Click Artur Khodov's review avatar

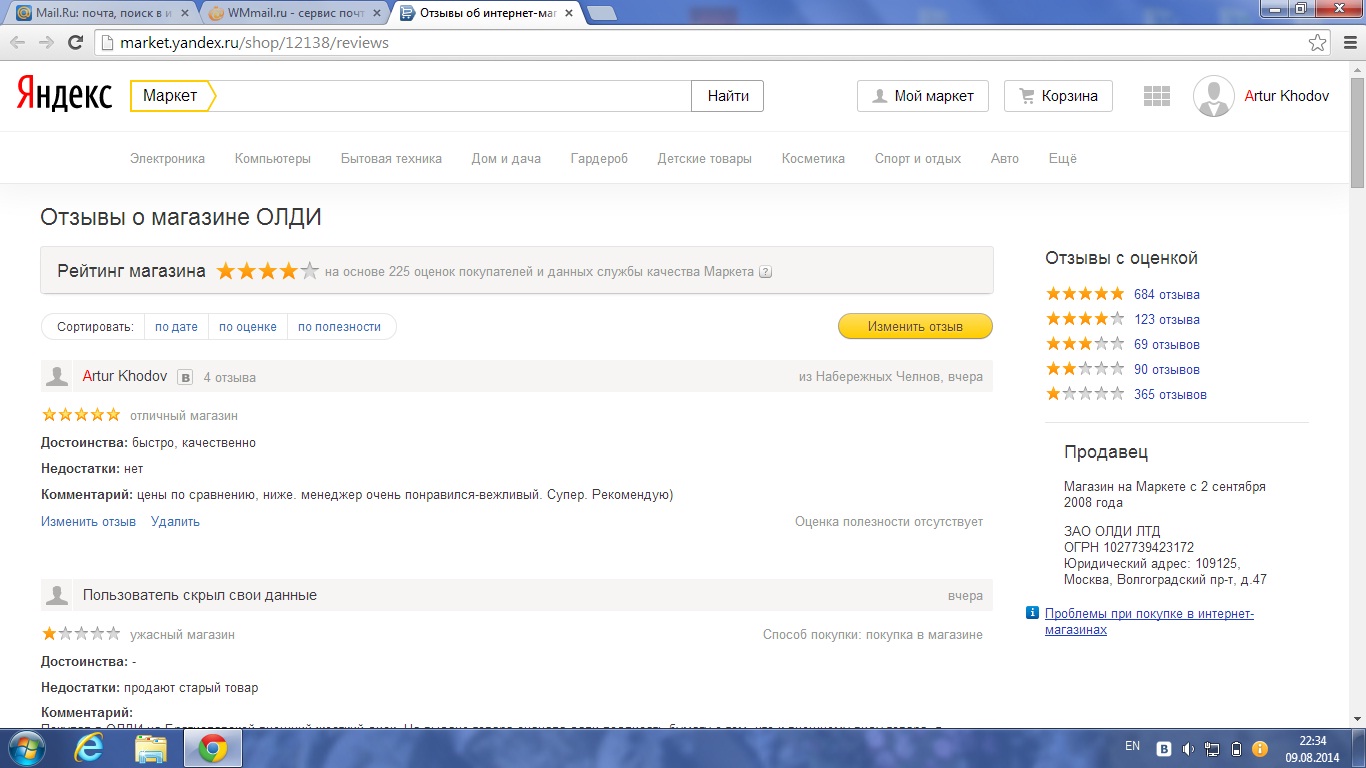(x=57, y=376)
